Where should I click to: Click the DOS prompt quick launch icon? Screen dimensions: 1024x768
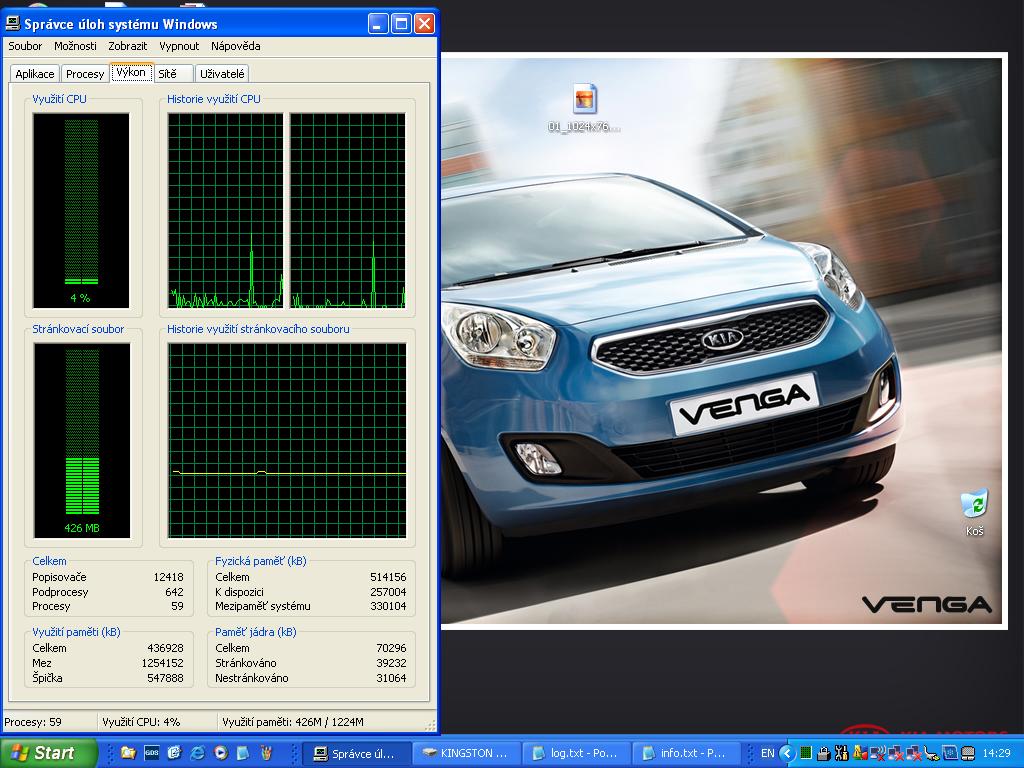[x=152, y=753]
